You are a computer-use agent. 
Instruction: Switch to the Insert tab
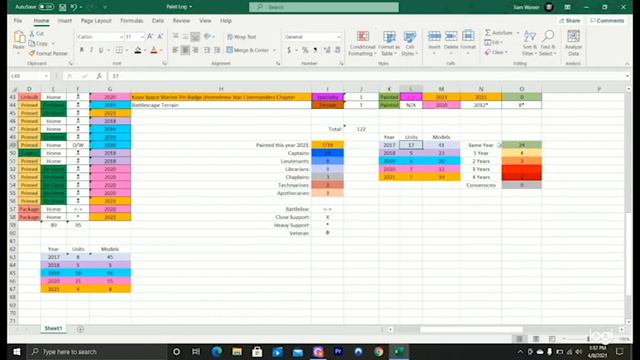[64, 20]
